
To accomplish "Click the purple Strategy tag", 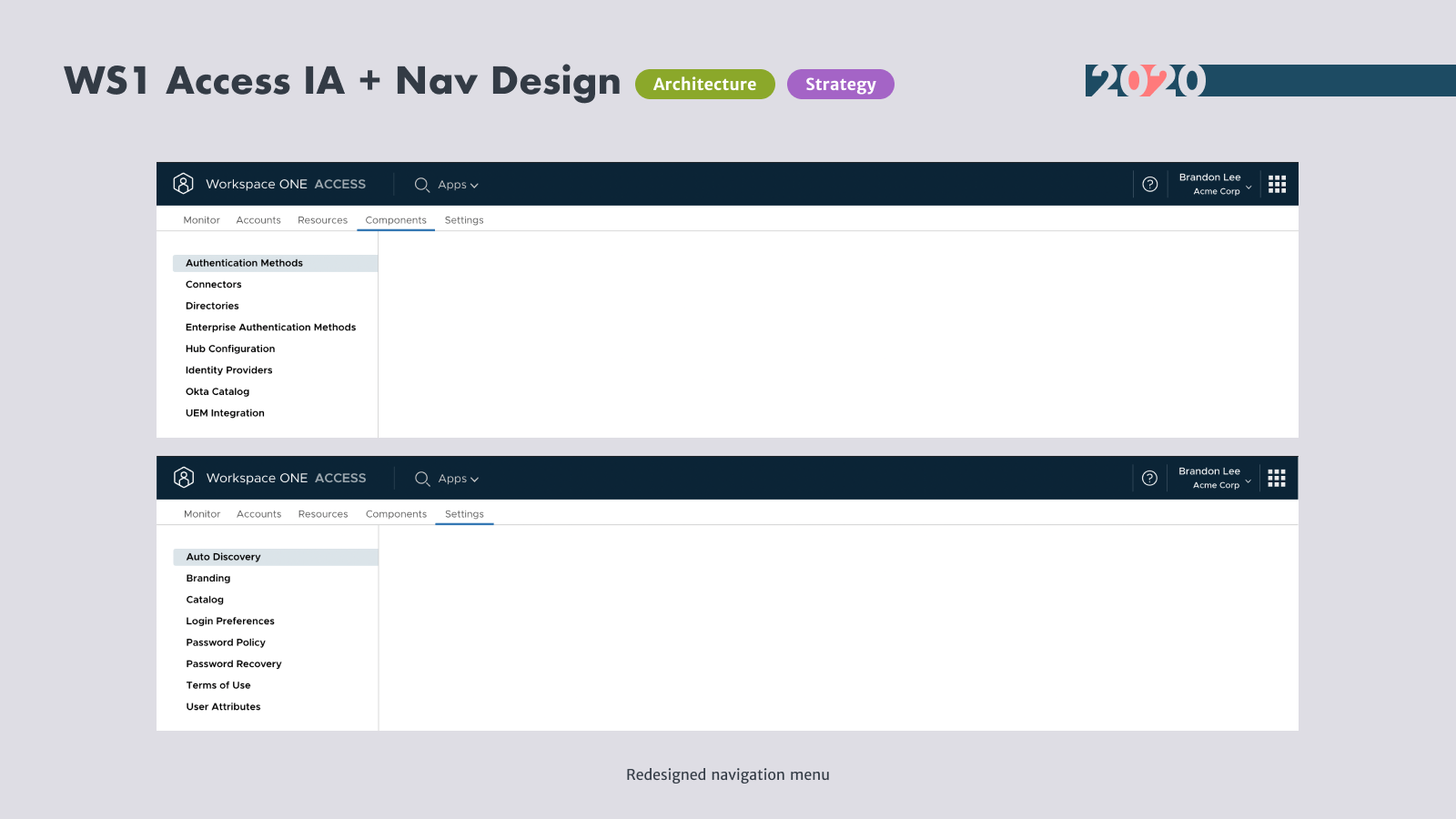I will click(840, 85).
